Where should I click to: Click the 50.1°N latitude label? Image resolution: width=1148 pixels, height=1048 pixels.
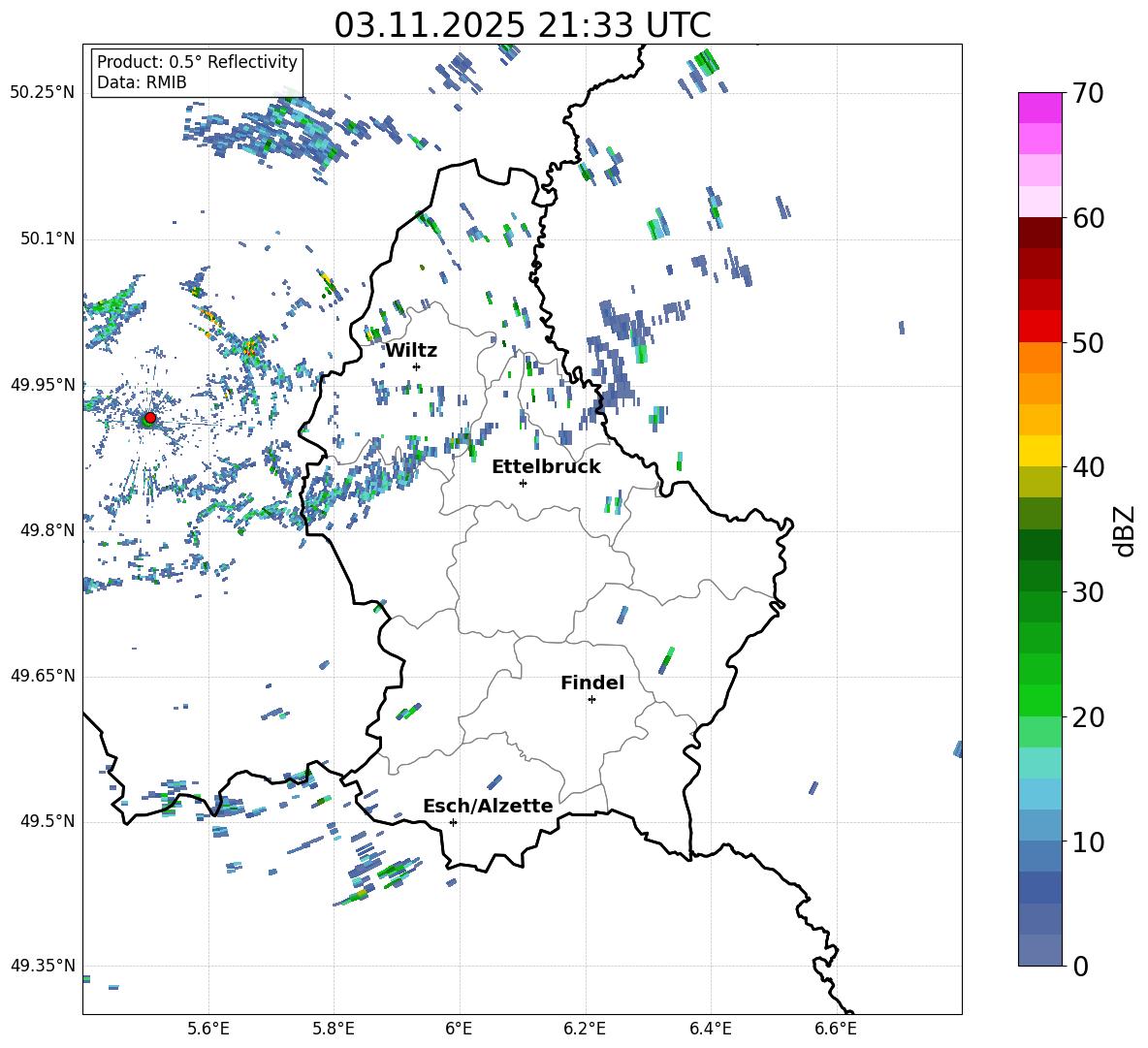pyautogui.click(x=48, y=238)
